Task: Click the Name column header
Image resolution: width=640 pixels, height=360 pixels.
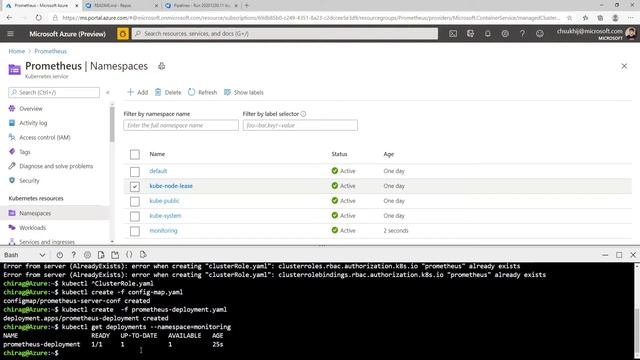Action: click(x=157, y=154)
